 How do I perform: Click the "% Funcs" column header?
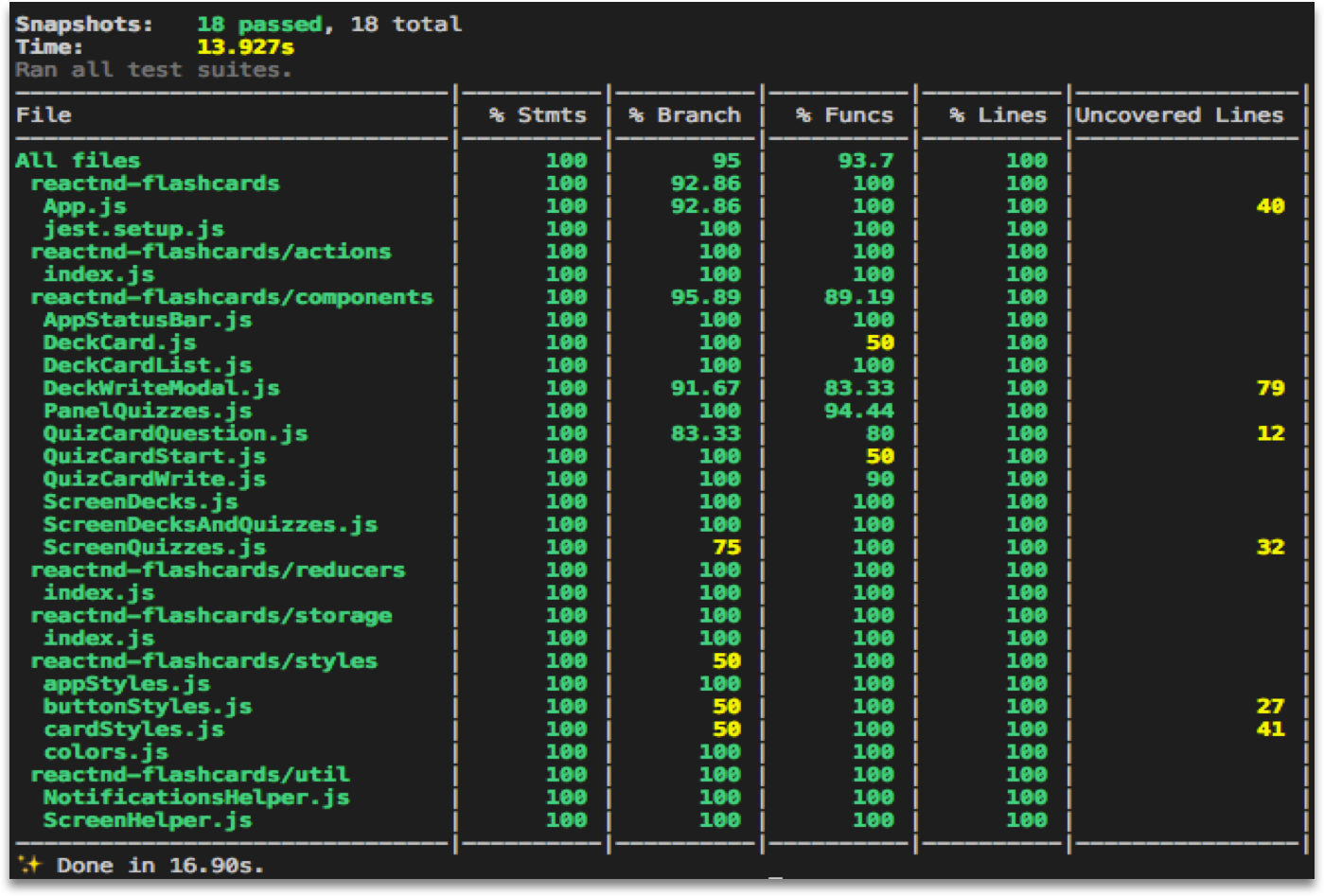[x=844, y=115]
